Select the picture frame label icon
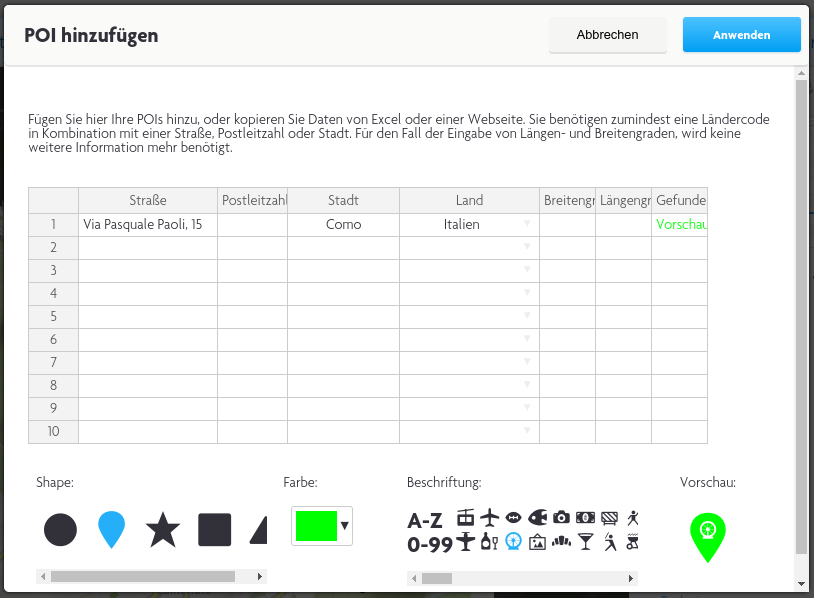Screen dimensions: 814x598 click(x=537, y=542)
